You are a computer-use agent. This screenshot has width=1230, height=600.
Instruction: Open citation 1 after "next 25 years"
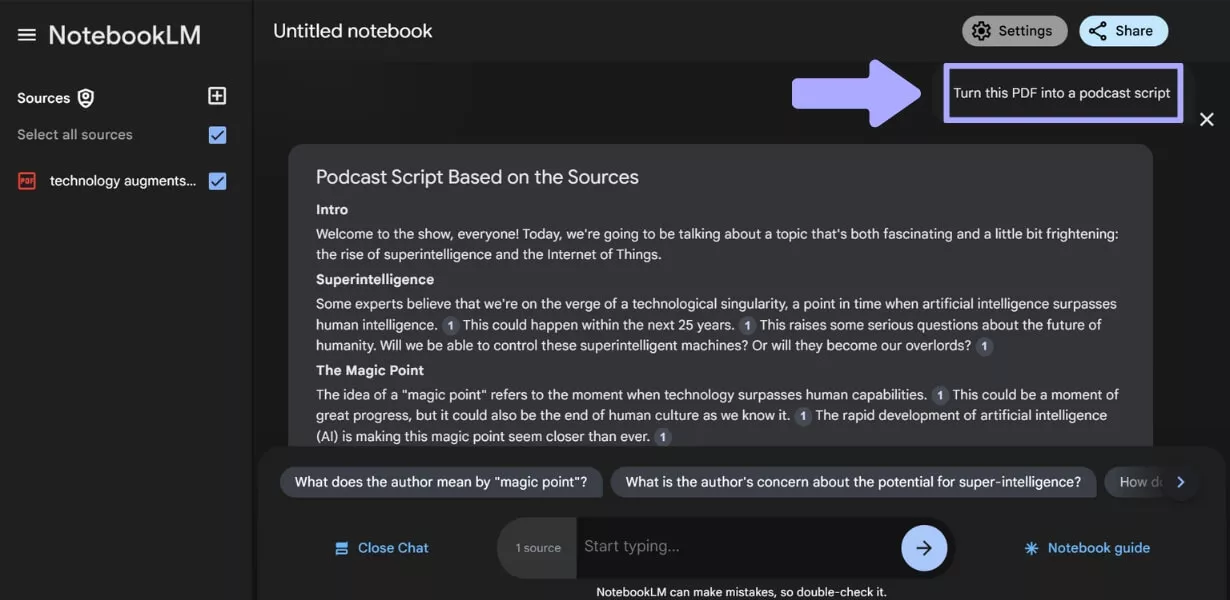tap(747, 325)
